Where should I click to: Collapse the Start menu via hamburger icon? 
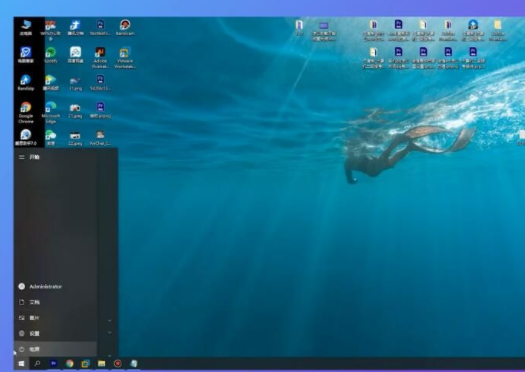click(22, 157)
